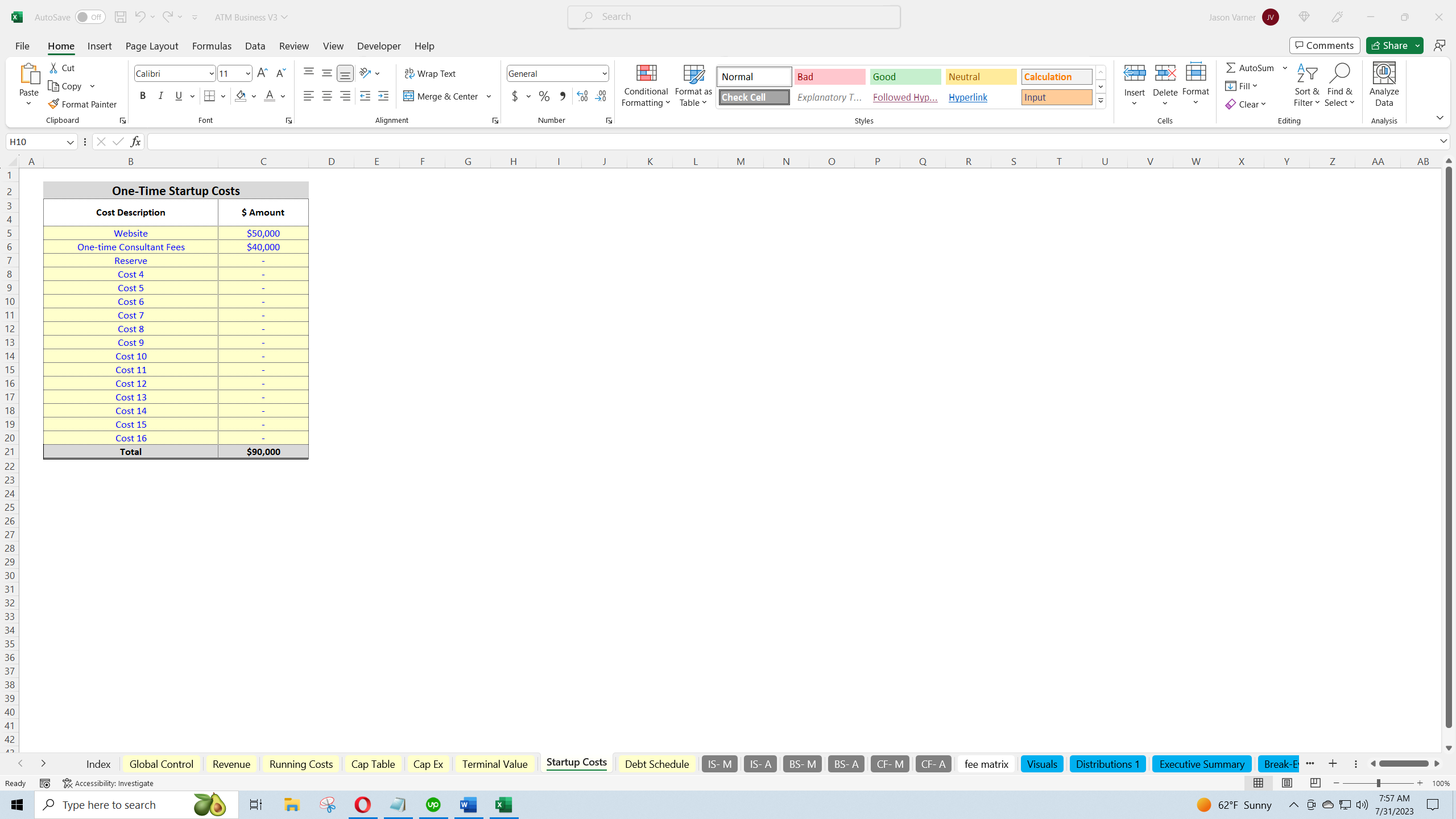The width and height of the screenshot is (1456, 819).
Task: Click the zoom slider handle
Action: pos(1379,783)
